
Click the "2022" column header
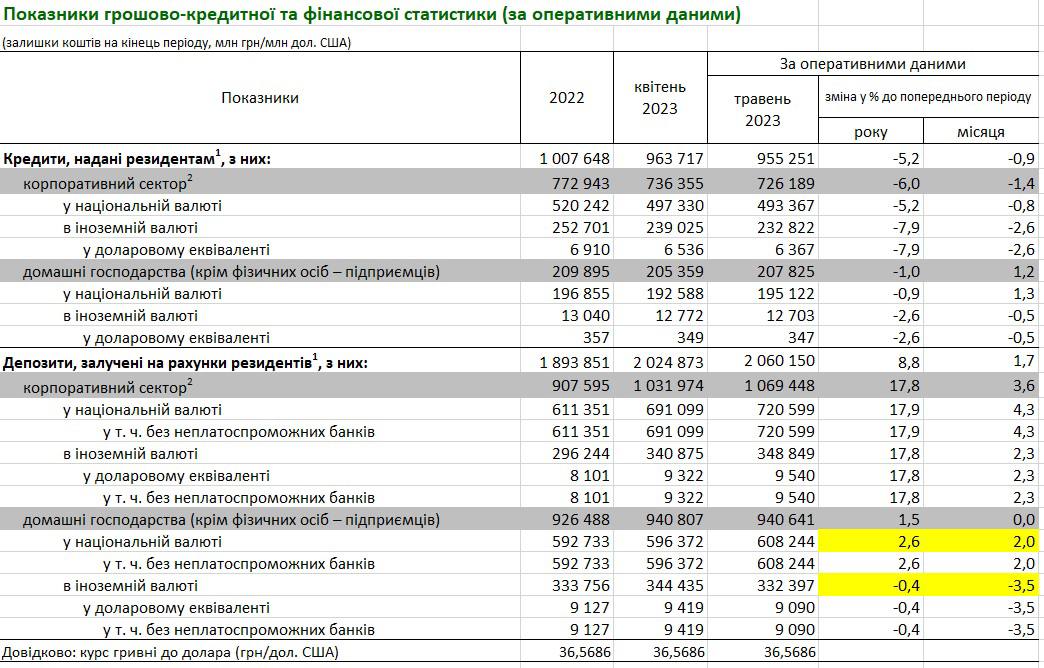coord(567,97)
